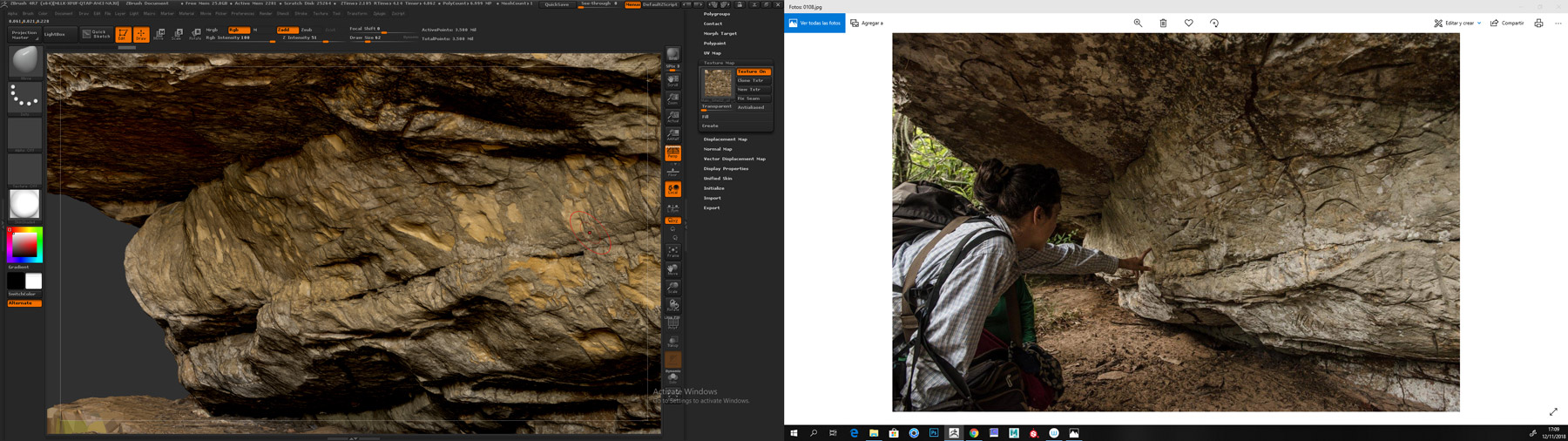Click the color picker square
Viewport: 1568px width, 441px height.
pyautogui.click(x=24, y=245)
